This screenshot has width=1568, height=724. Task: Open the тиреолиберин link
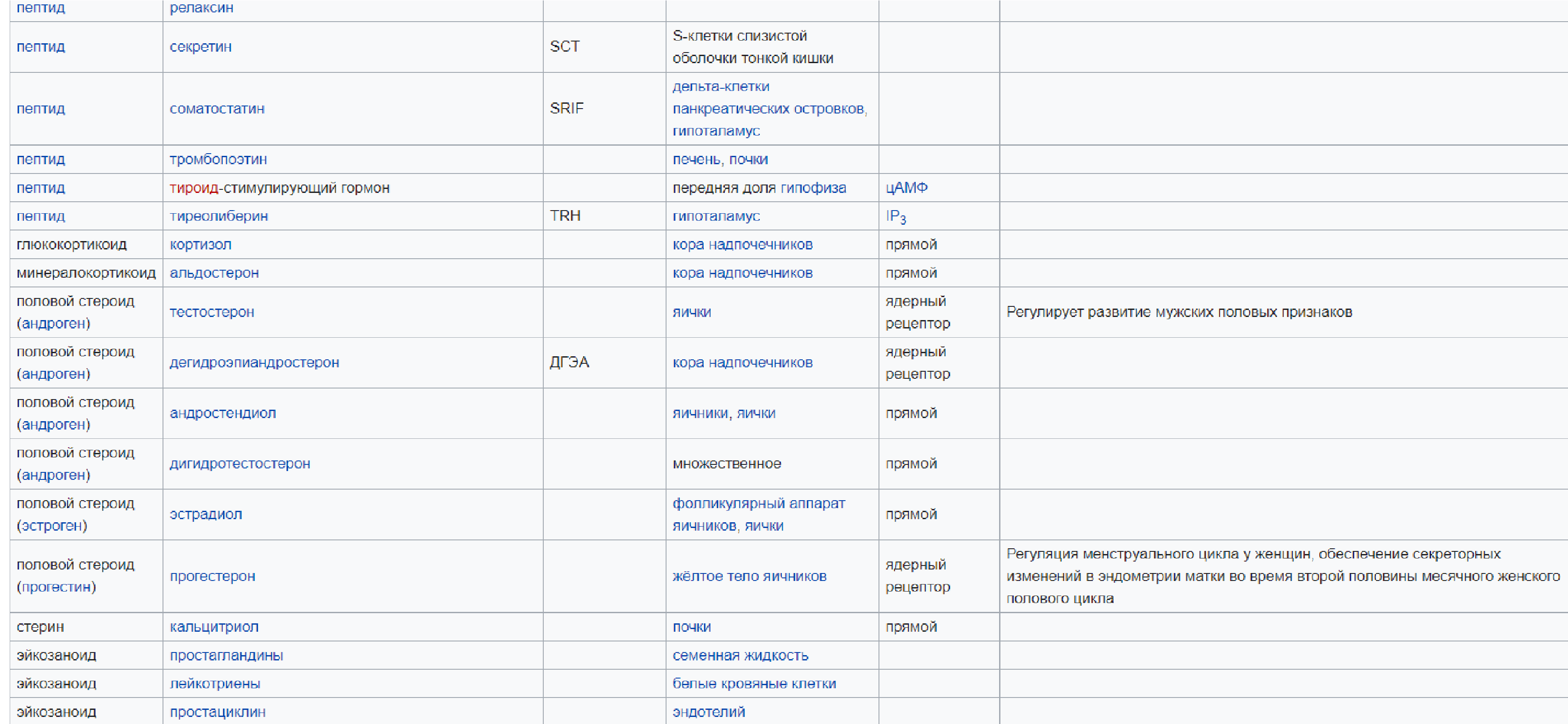pyautogui.click(x=219, y=216)
